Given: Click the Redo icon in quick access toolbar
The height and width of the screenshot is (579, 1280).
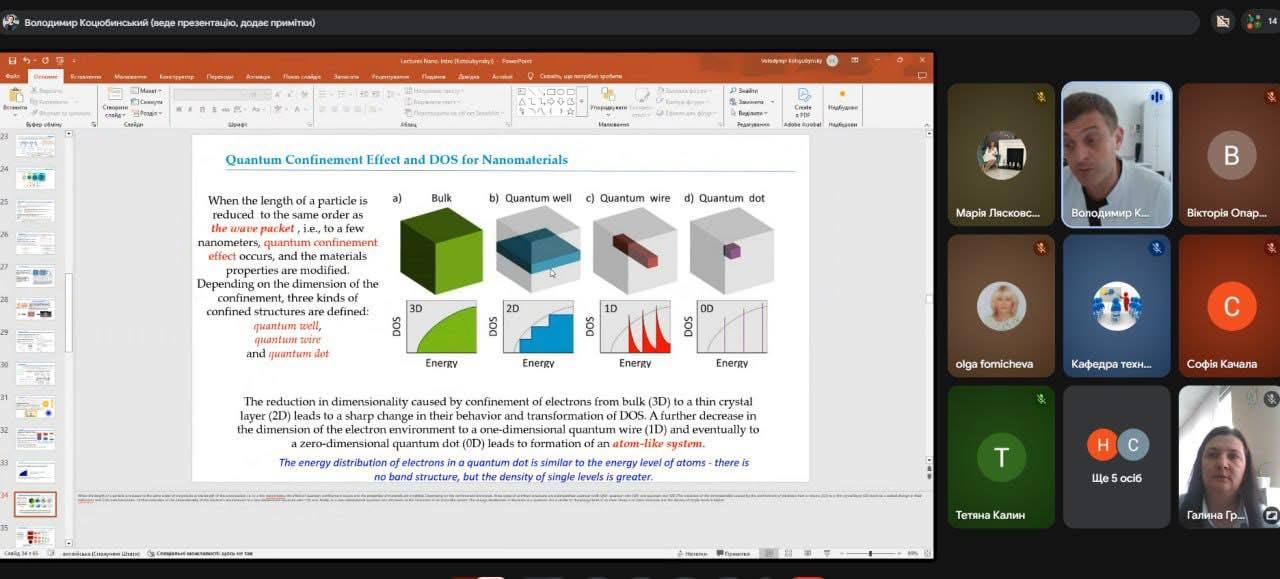Looking at the screenshot, I should [x=47, y=60].
